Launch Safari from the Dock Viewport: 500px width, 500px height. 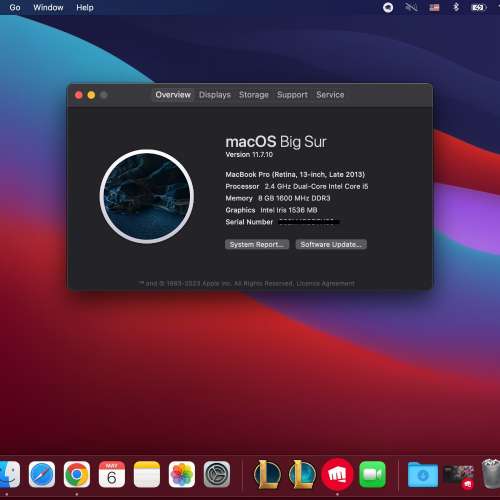[42, 474]
